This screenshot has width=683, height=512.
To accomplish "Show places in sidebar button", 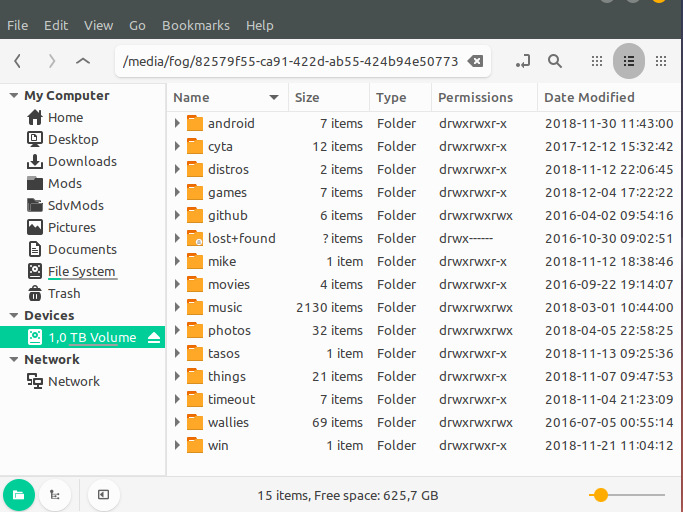I will pos(19,494).
